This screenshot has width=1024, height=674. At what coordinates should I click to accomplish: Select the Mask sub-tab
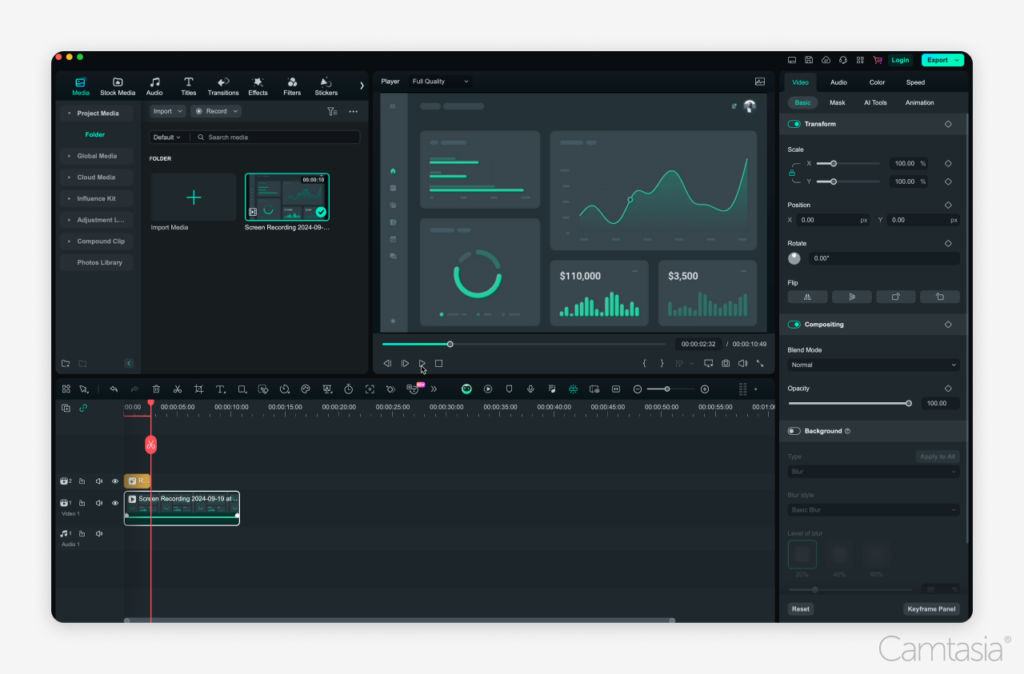(x=837, y=103)
